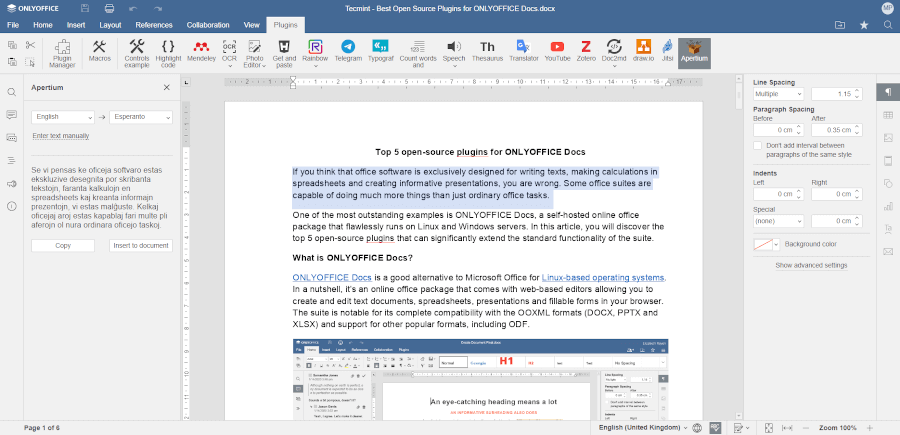Launch the Macros plugin
This screenshot has width=900, height=435.
click(x=100, y=51)
